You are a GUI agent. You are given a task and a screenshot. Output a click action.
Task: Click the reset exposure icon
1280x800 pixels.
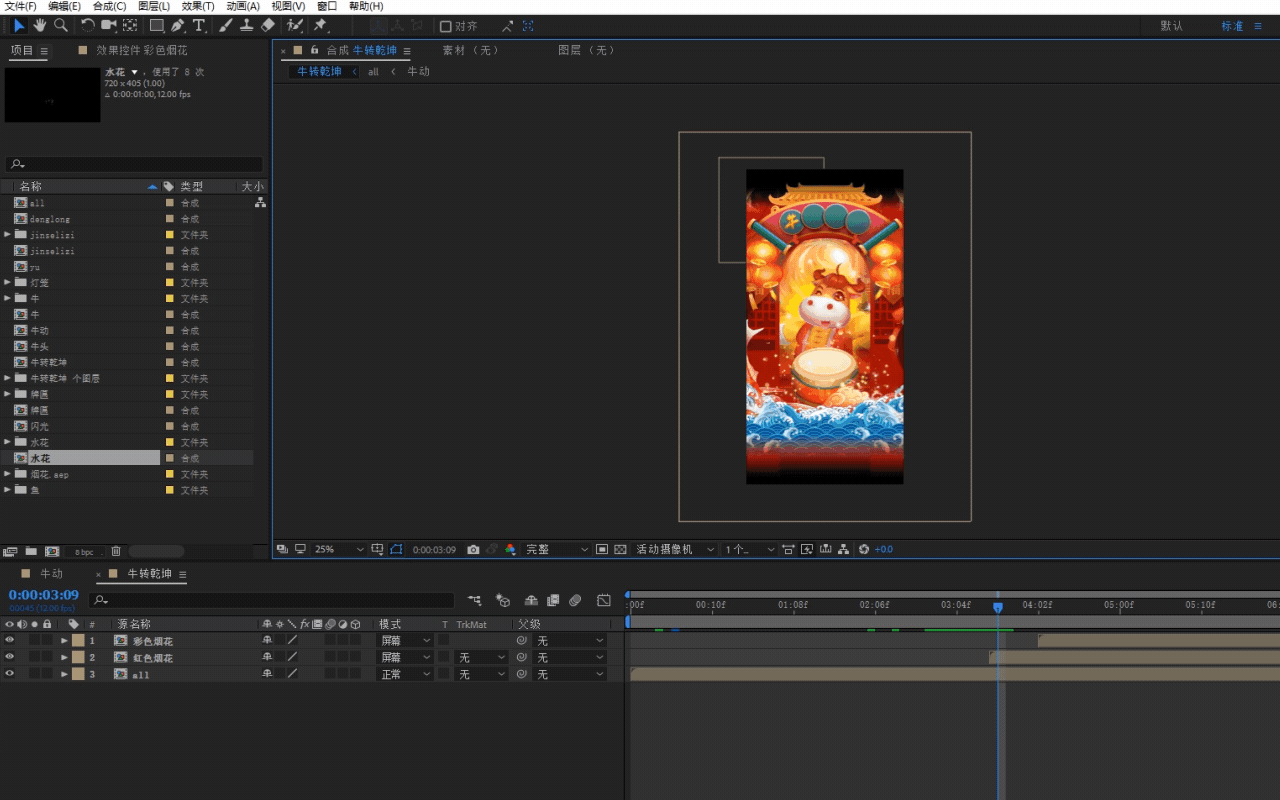(864, 550)
